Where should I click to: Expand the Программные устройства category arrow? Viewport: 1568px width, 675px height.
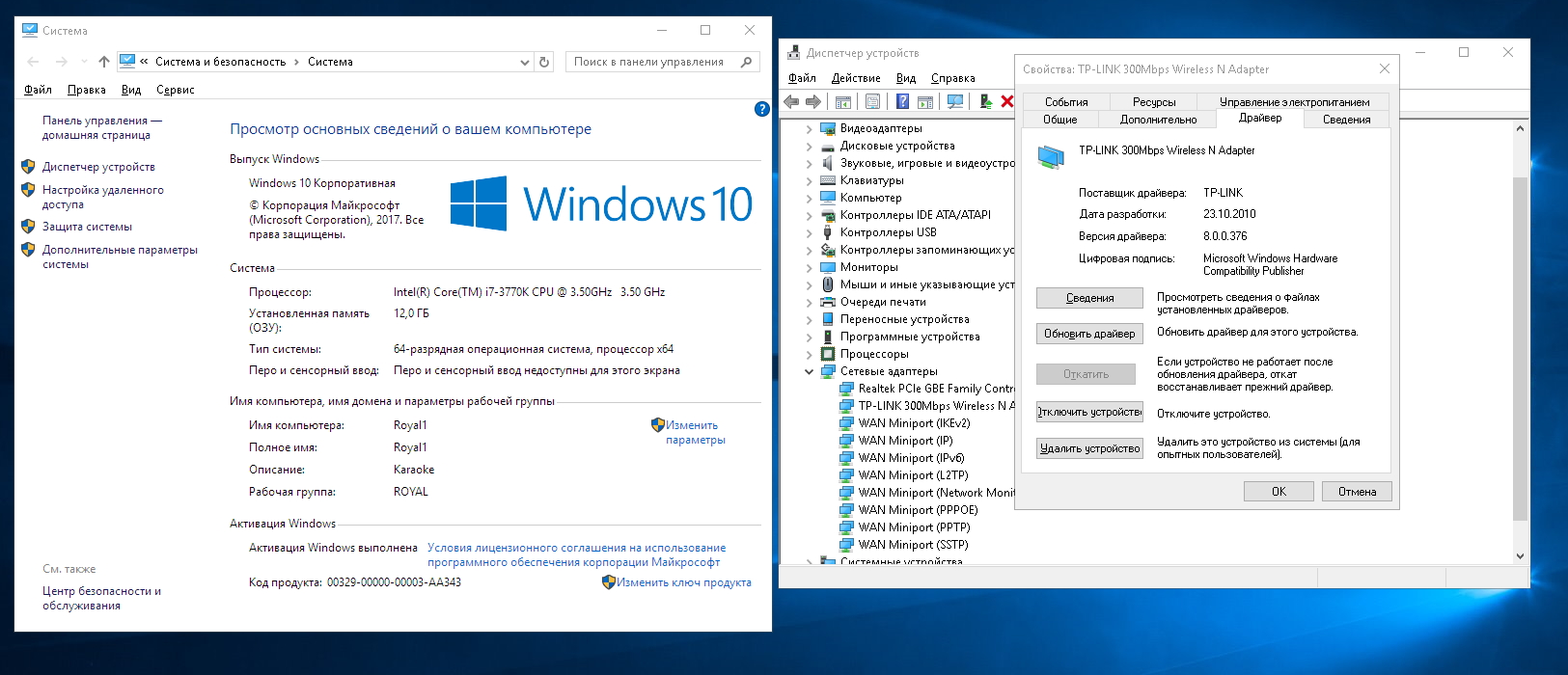coord(809,337)
